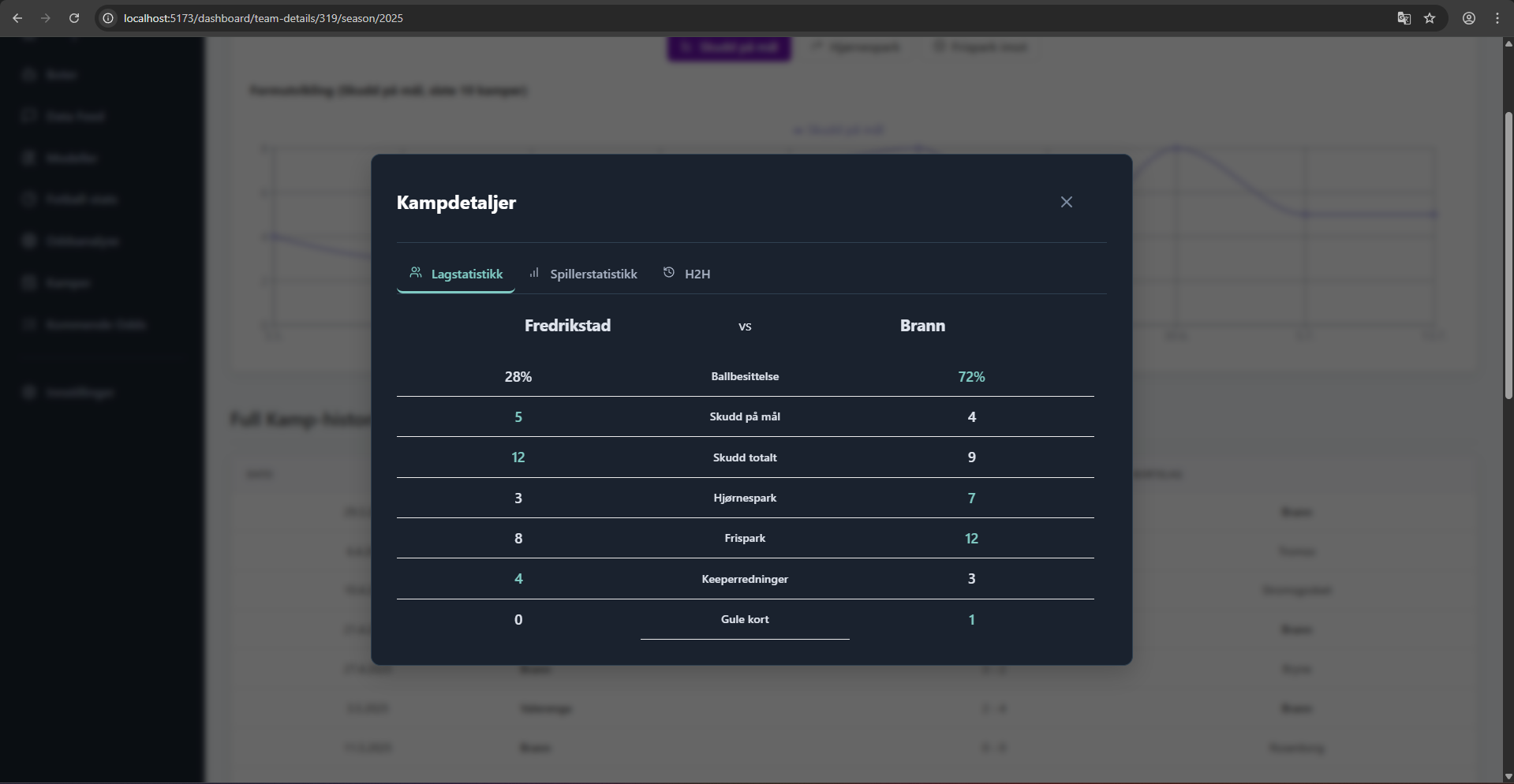Viewport: 1514px width, 784px height.
Task: Click the 'Skudd på mål' stat label
Action: point(745,416)
